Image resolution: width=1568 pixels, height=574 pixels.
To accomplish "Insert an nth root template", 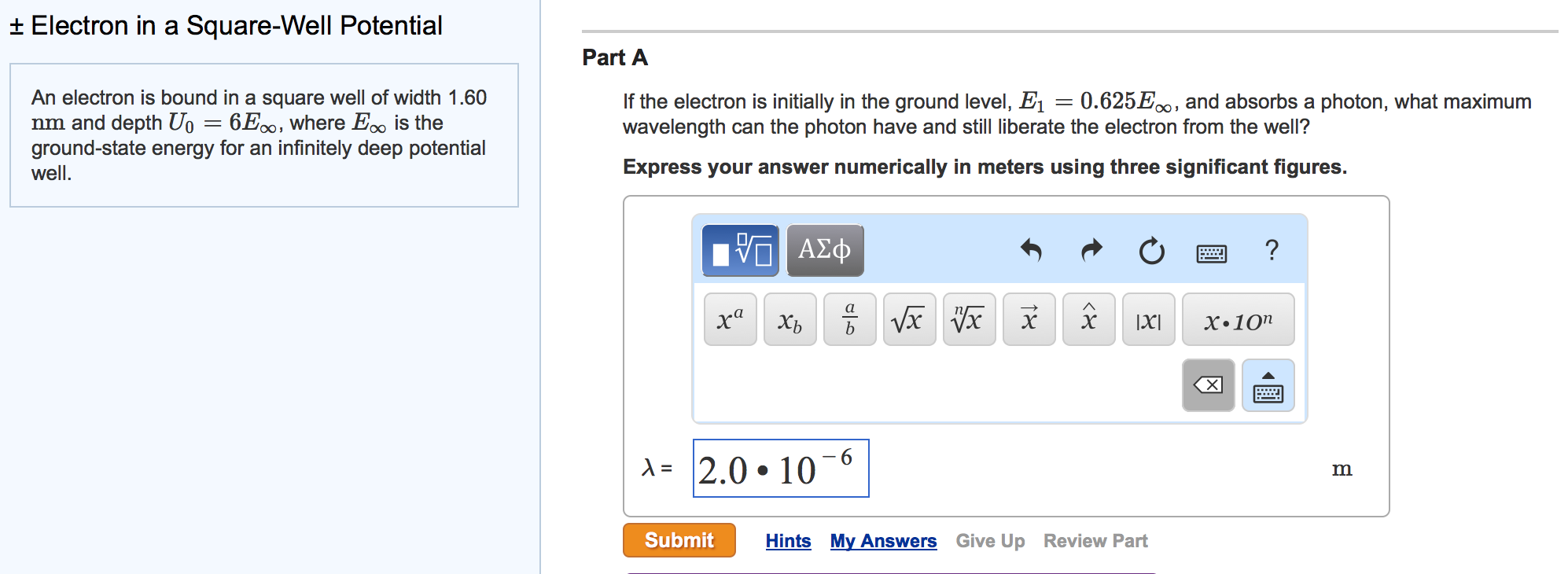I will pos(969,318).
